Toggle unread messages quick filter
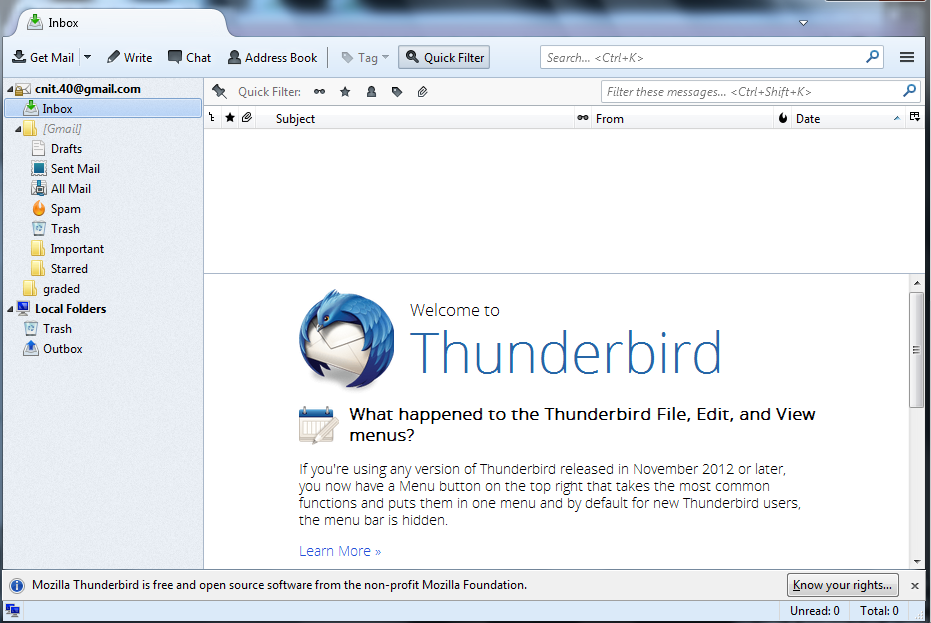Viewport: 931px width, 623px height. 319,91
